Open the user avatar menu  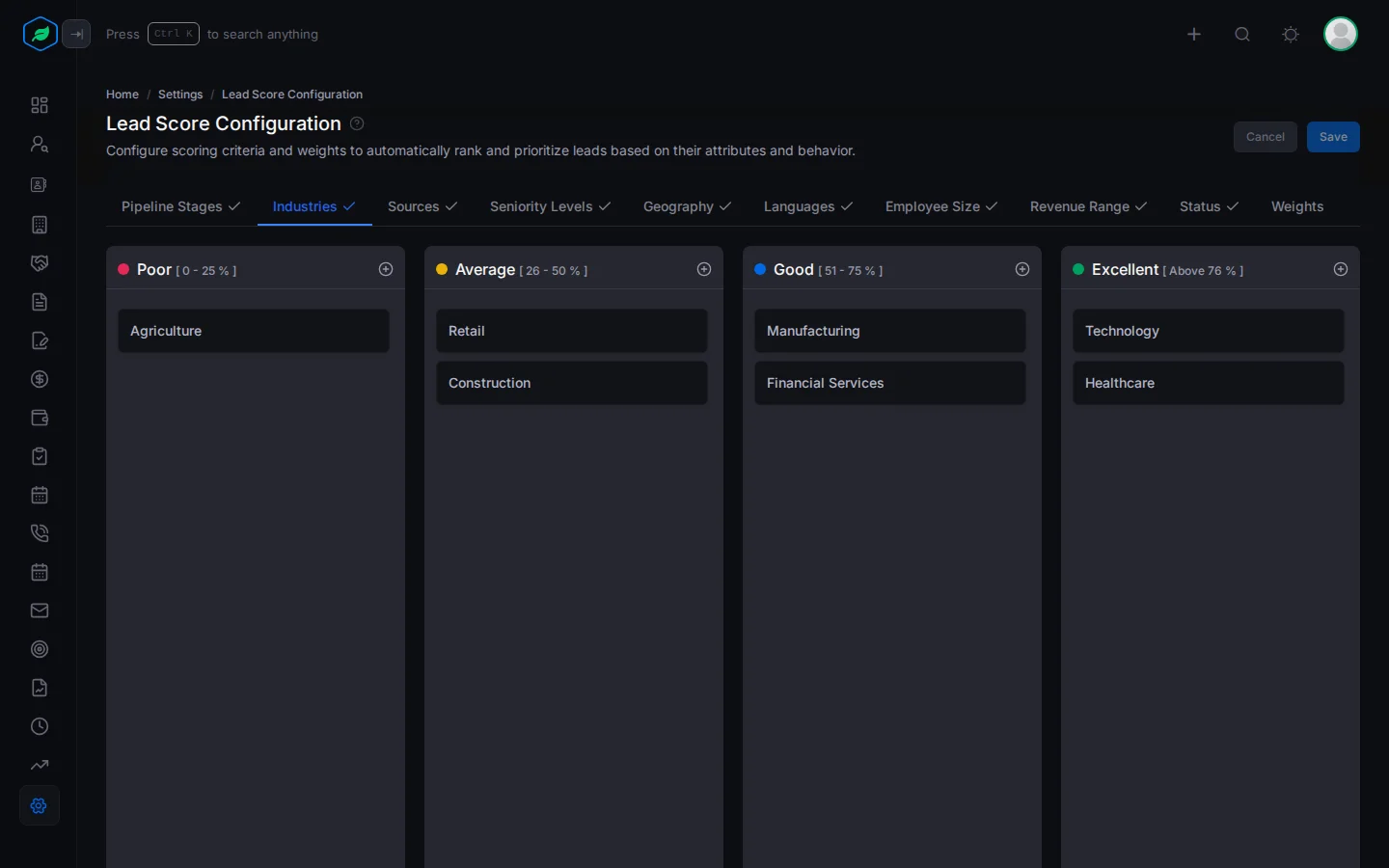1341,34
